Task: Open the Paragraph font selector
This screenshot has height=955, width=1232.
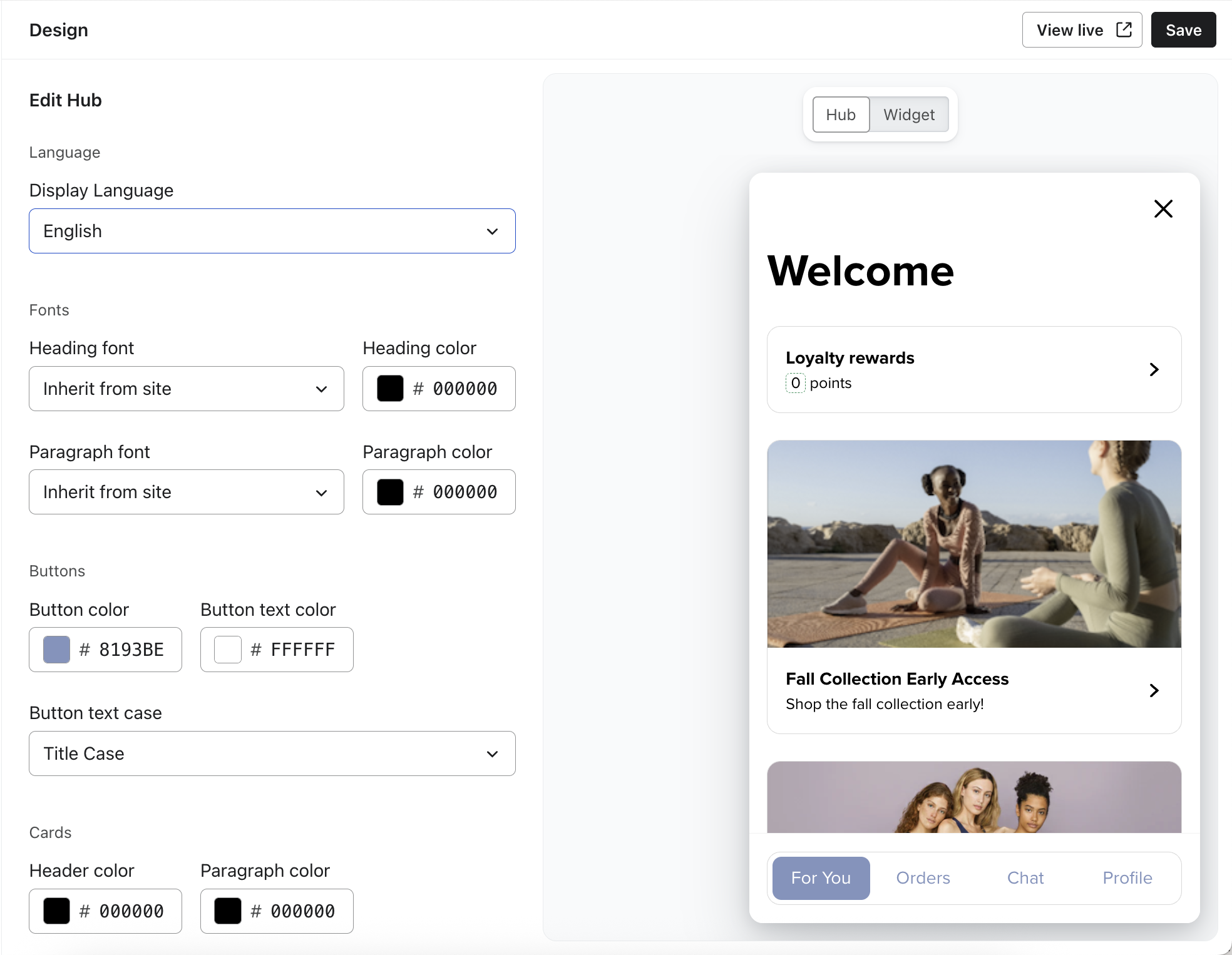Action: [186, 492]
